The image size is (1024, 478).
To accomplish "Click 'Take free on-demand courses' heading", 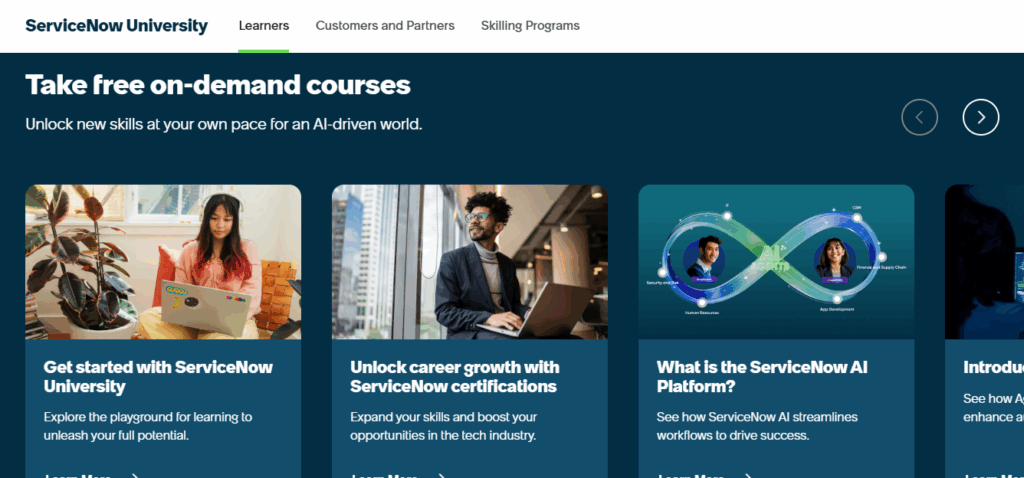I will click(x=218, y=85).
